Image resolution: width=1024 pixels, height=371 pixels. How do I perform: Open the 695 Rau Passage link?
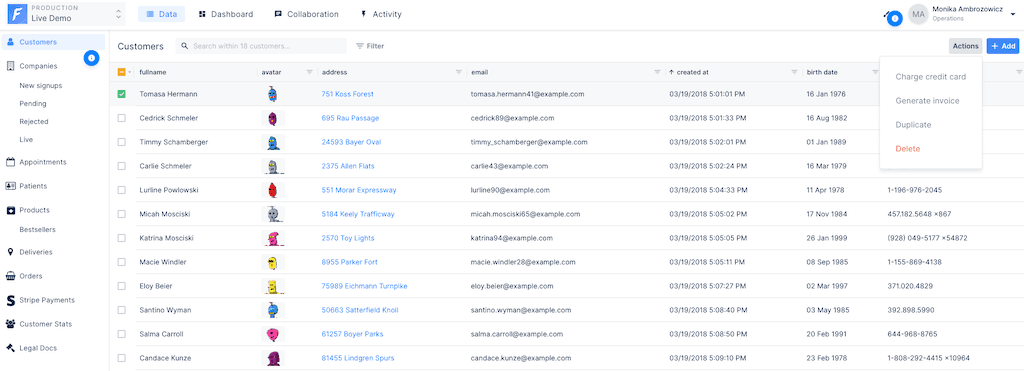[350, 118]
